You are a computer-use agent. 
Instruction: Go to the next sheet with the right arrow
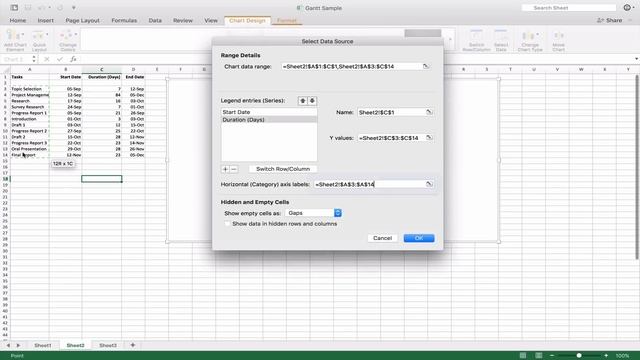18,345
